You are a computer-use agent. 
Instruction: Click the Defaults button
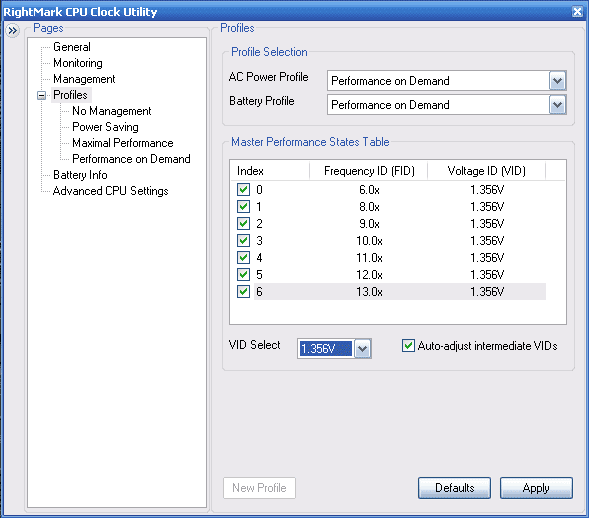point(454,488)
